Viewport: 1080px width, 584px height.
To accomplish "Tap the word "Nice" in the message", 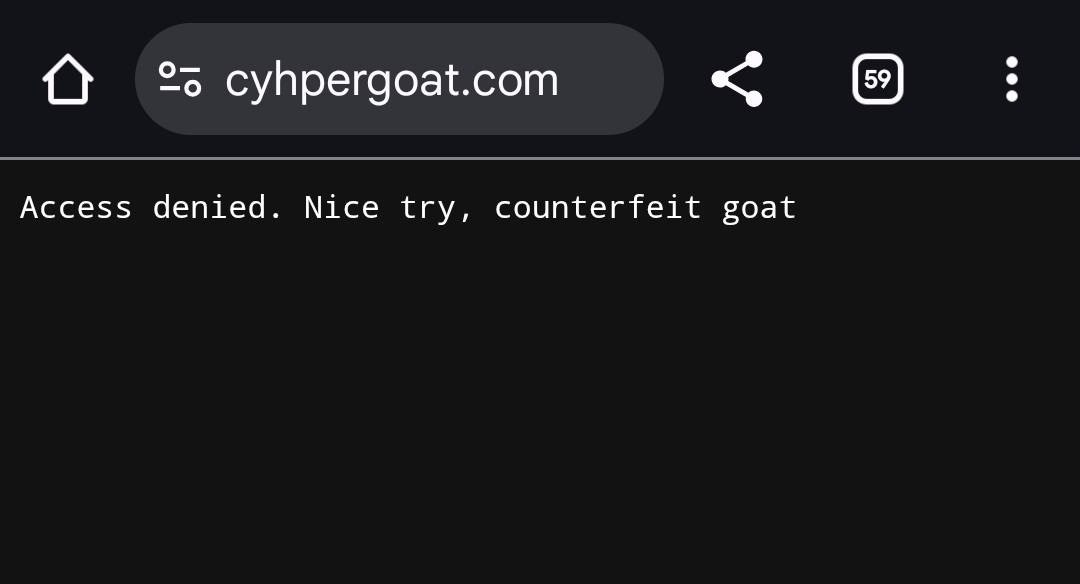I will point(341,208).
